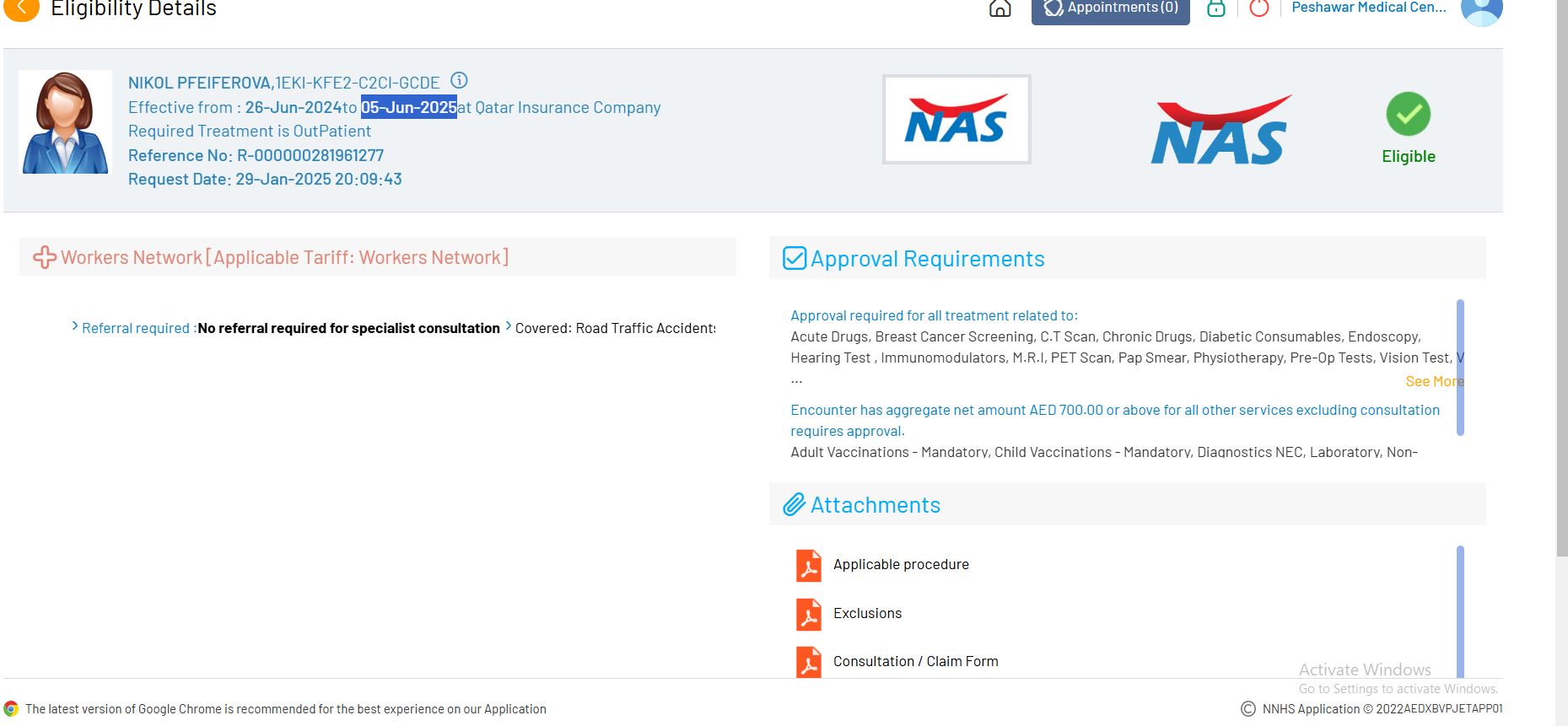
Task: Click the red power logout icon
Action: tap(1258, 8)
